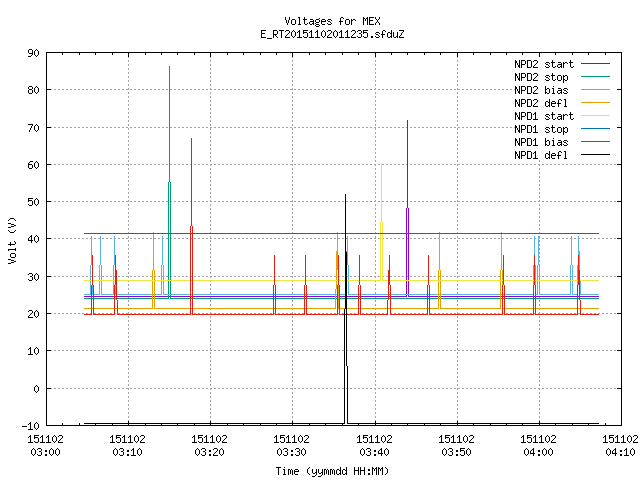Click the green line sample beside NPD2 stop

595,77
